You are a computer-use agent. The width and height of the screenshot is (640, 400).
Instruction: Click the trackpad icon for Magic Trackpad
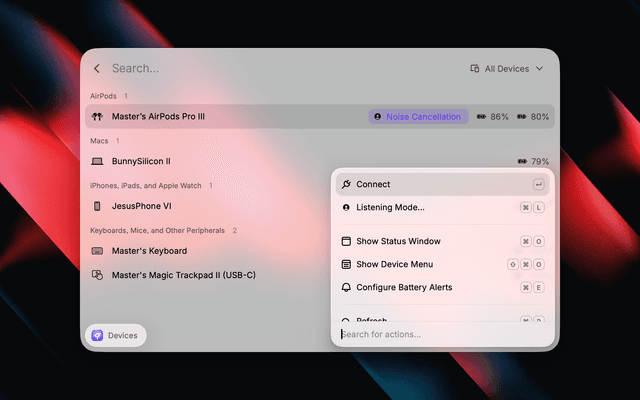click(x=97, y=275)
